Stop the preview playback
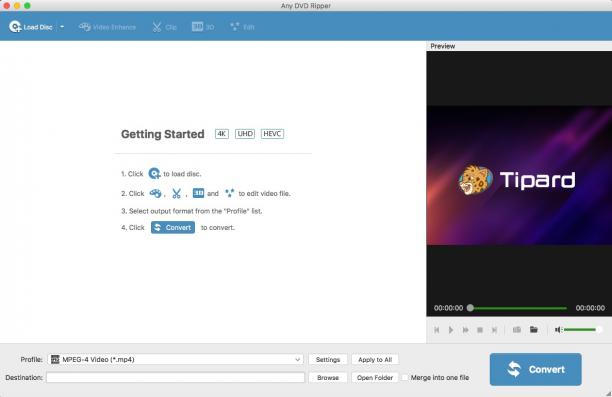 tap(480, 330)
